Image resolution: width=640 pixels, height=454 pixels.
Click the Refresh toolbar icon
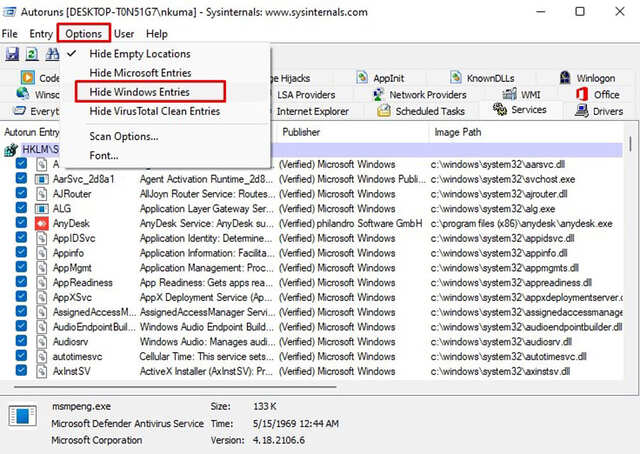(32, 54)
